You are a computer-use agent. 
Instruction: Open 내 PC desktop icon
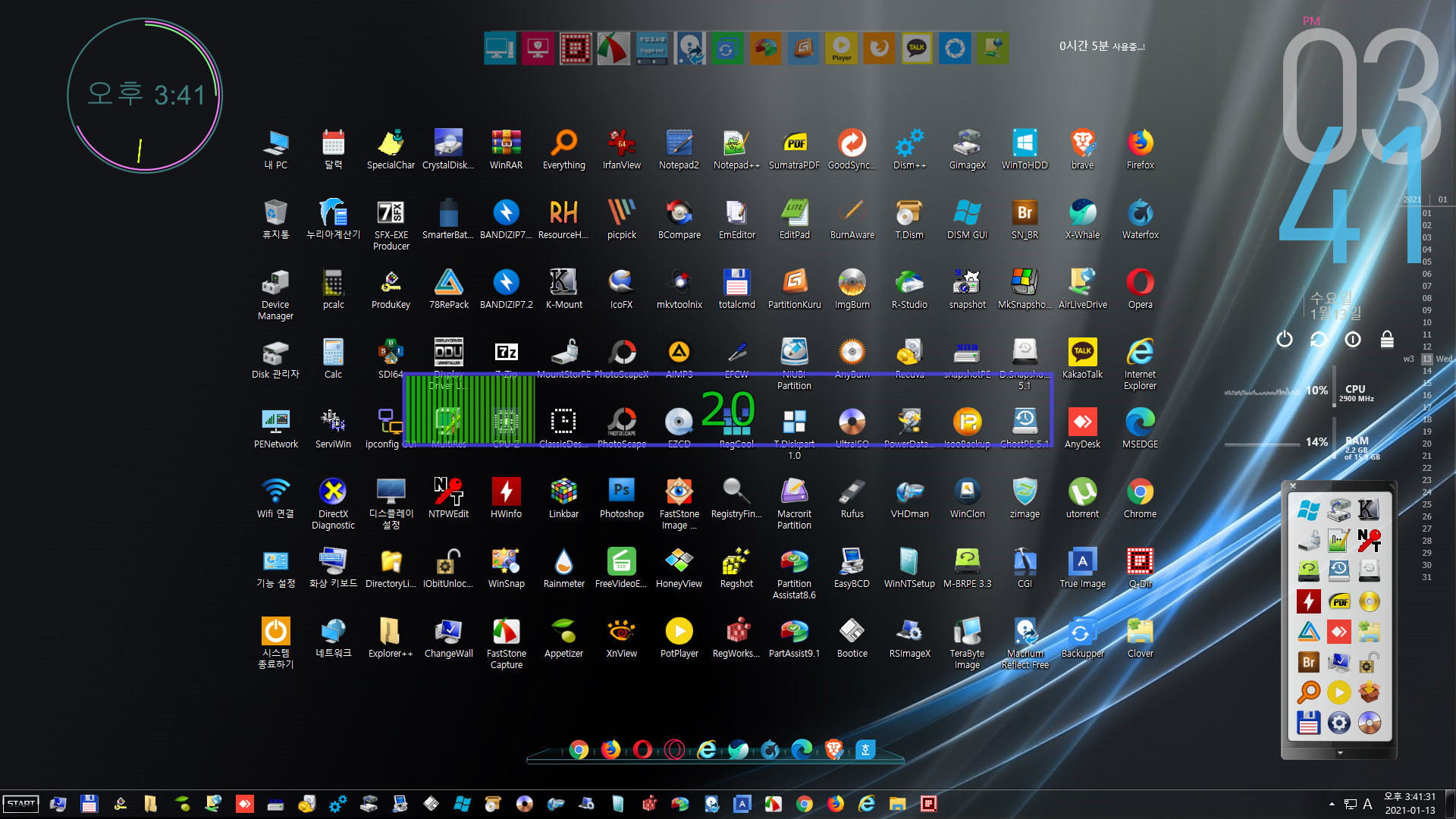[x=275, y=149]
